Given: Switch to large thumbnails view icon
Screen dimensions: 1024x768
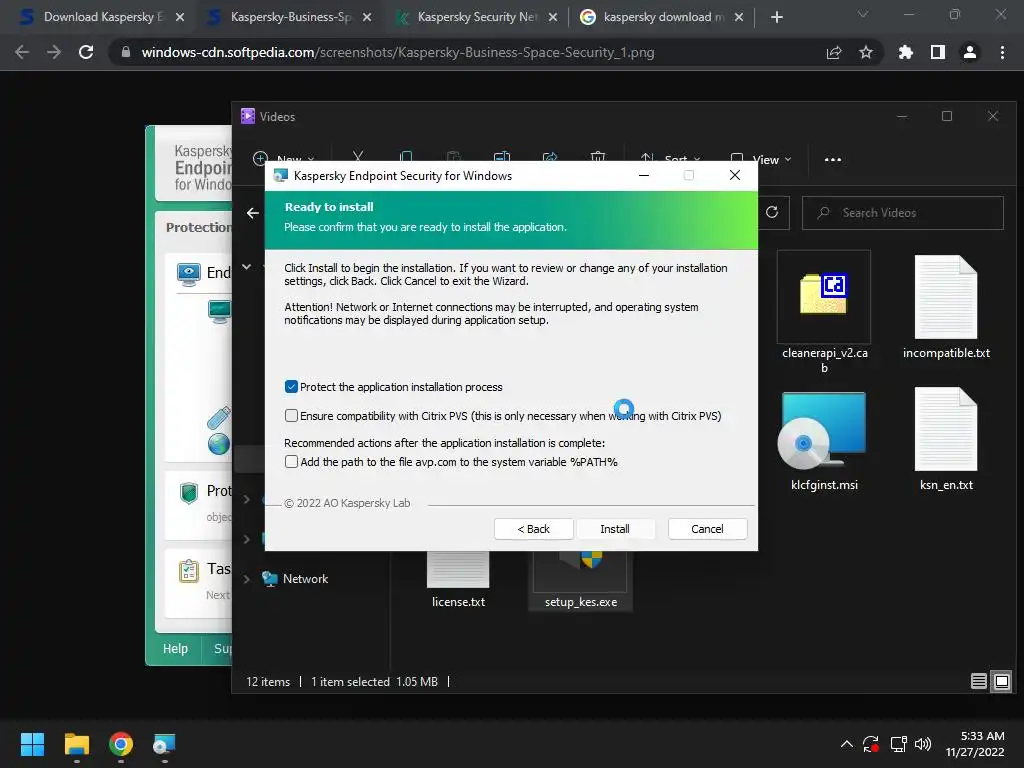Looking at the screenshot, I should [1001, 681].
